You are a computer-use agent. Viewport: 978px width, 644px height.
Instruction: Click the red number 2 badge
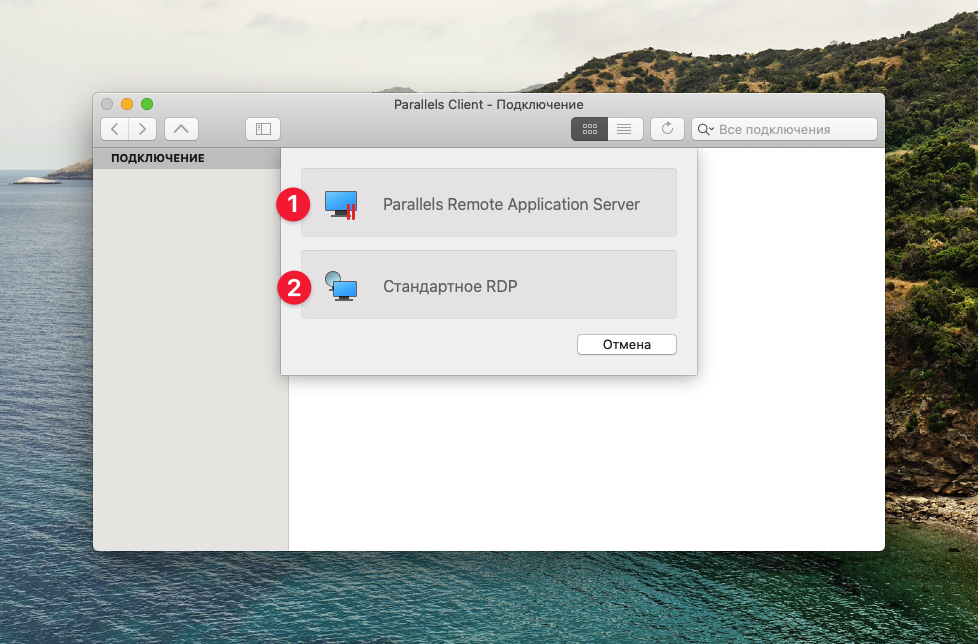(292, 288)
